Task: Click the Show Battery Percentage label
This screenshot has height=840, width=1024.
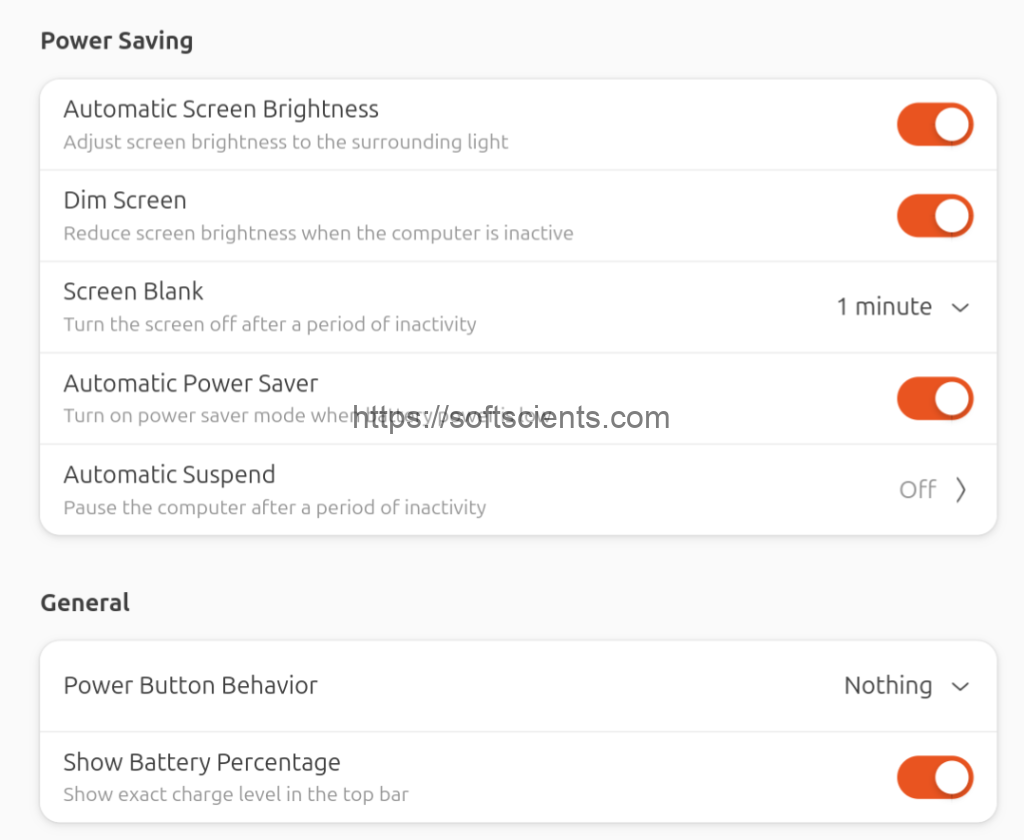Action: click(x=201, y=763)
